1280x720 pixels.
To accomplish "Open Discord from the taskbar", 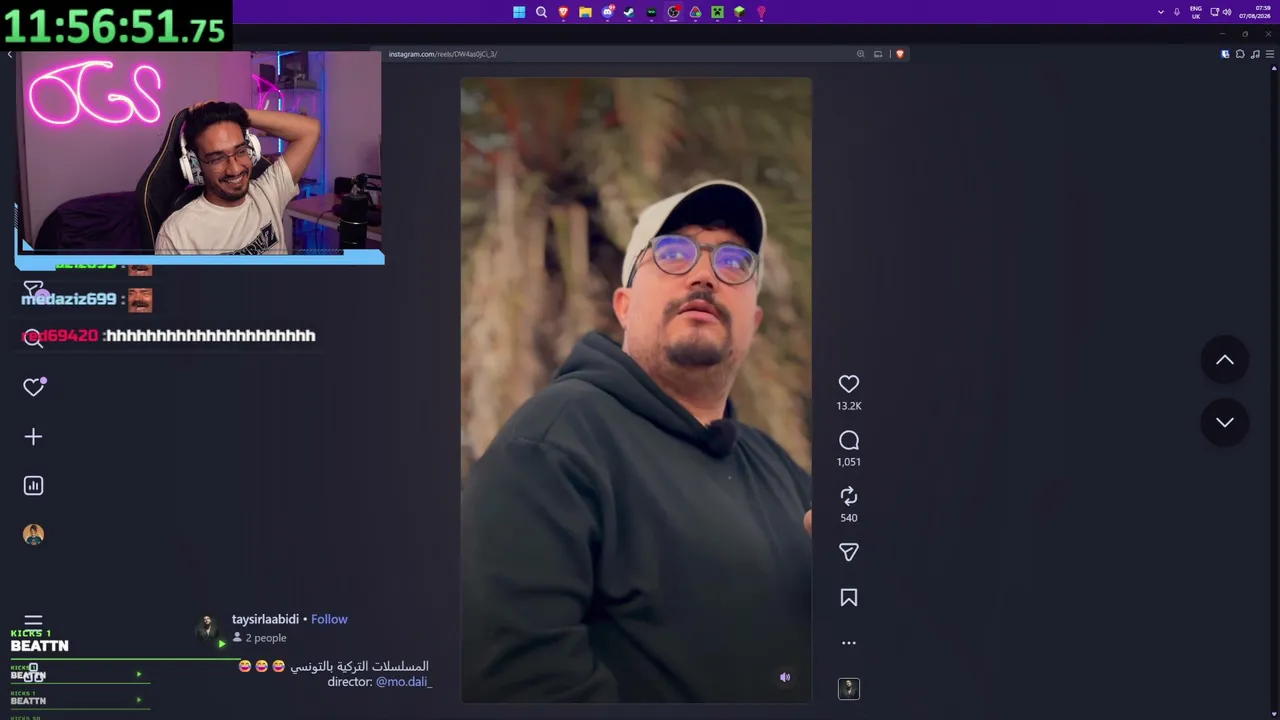I will pos(607,12).
